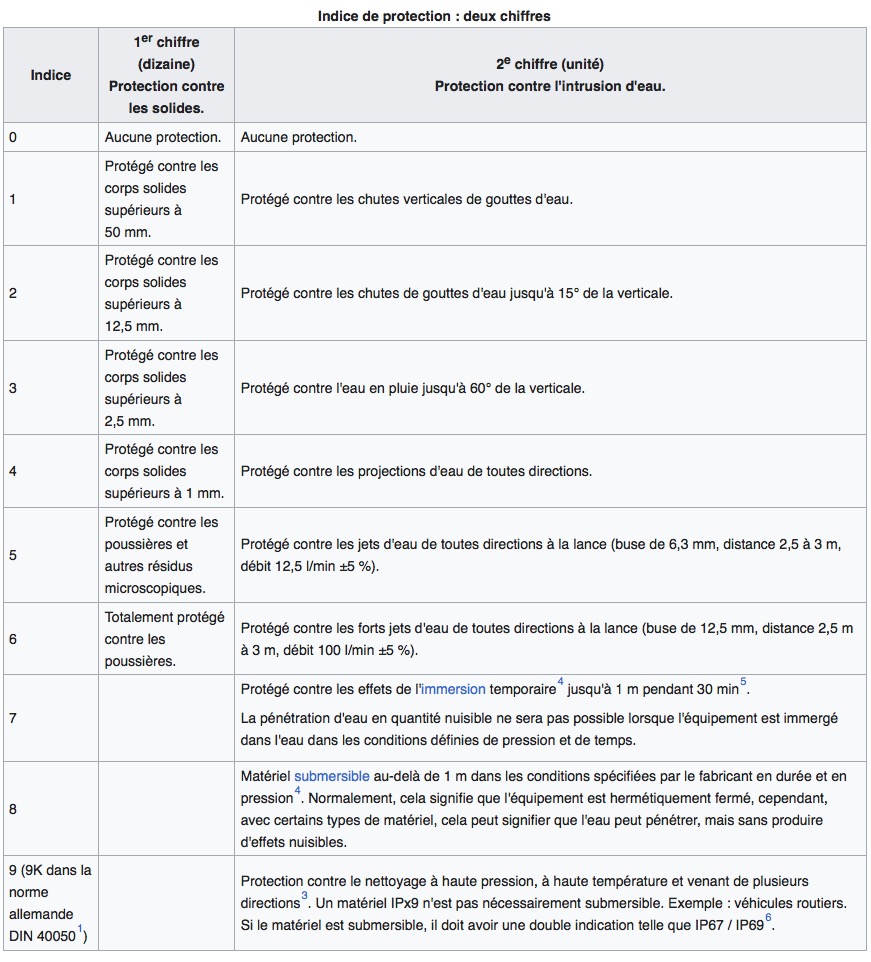
Task: Open the "submersible" hyperlink
Action: pos(332,776)
